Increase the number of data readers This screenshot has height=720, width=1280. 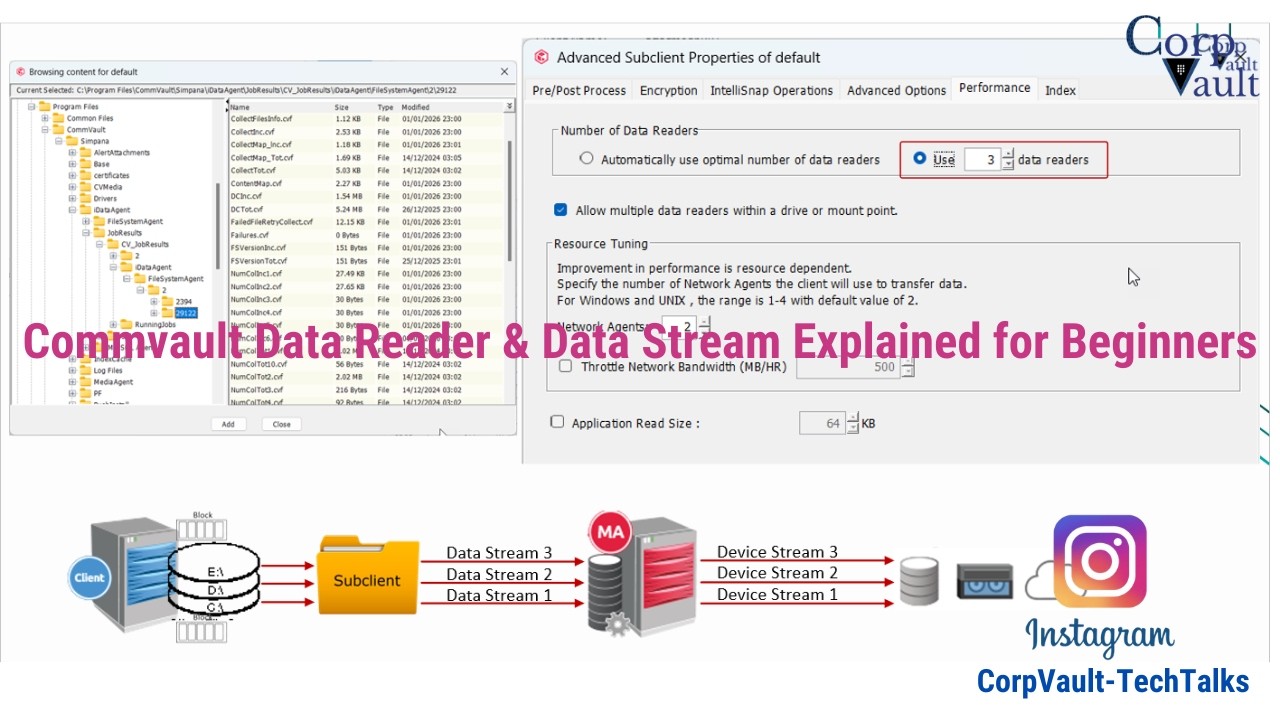coord(1008,153)
